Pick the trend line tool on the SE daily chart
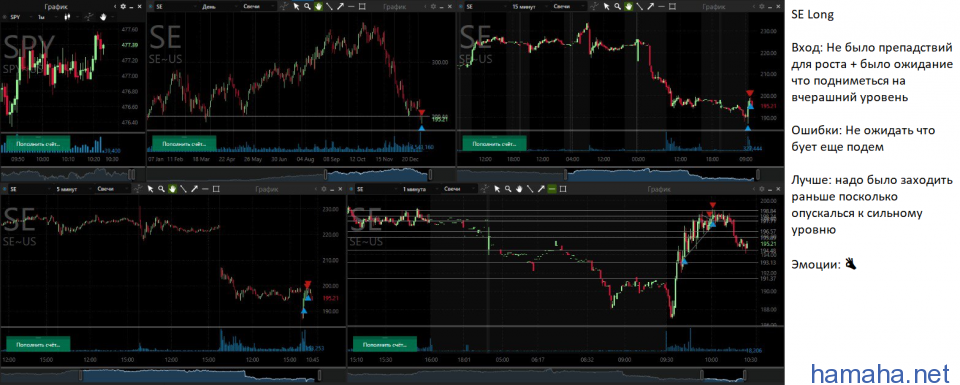This screenshot has height=385, width=960. (330, 7)
